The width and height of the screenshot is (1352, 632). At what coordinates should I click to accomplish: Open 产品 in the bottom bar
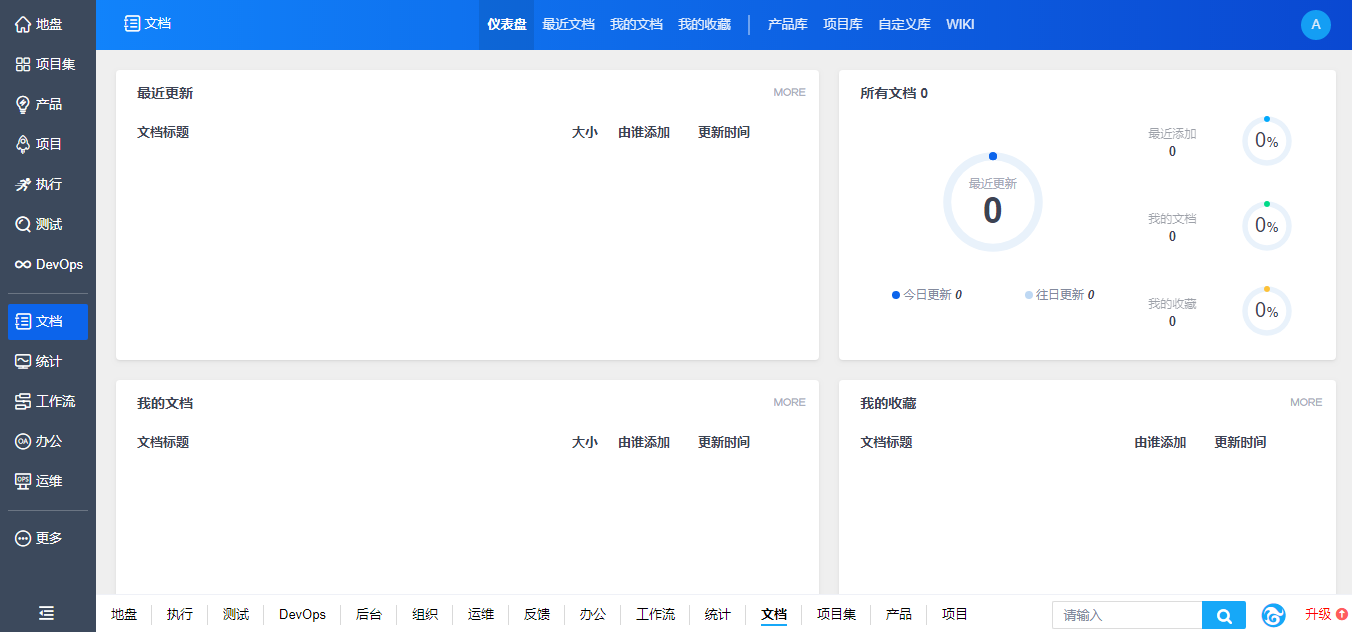click(899, 614)
